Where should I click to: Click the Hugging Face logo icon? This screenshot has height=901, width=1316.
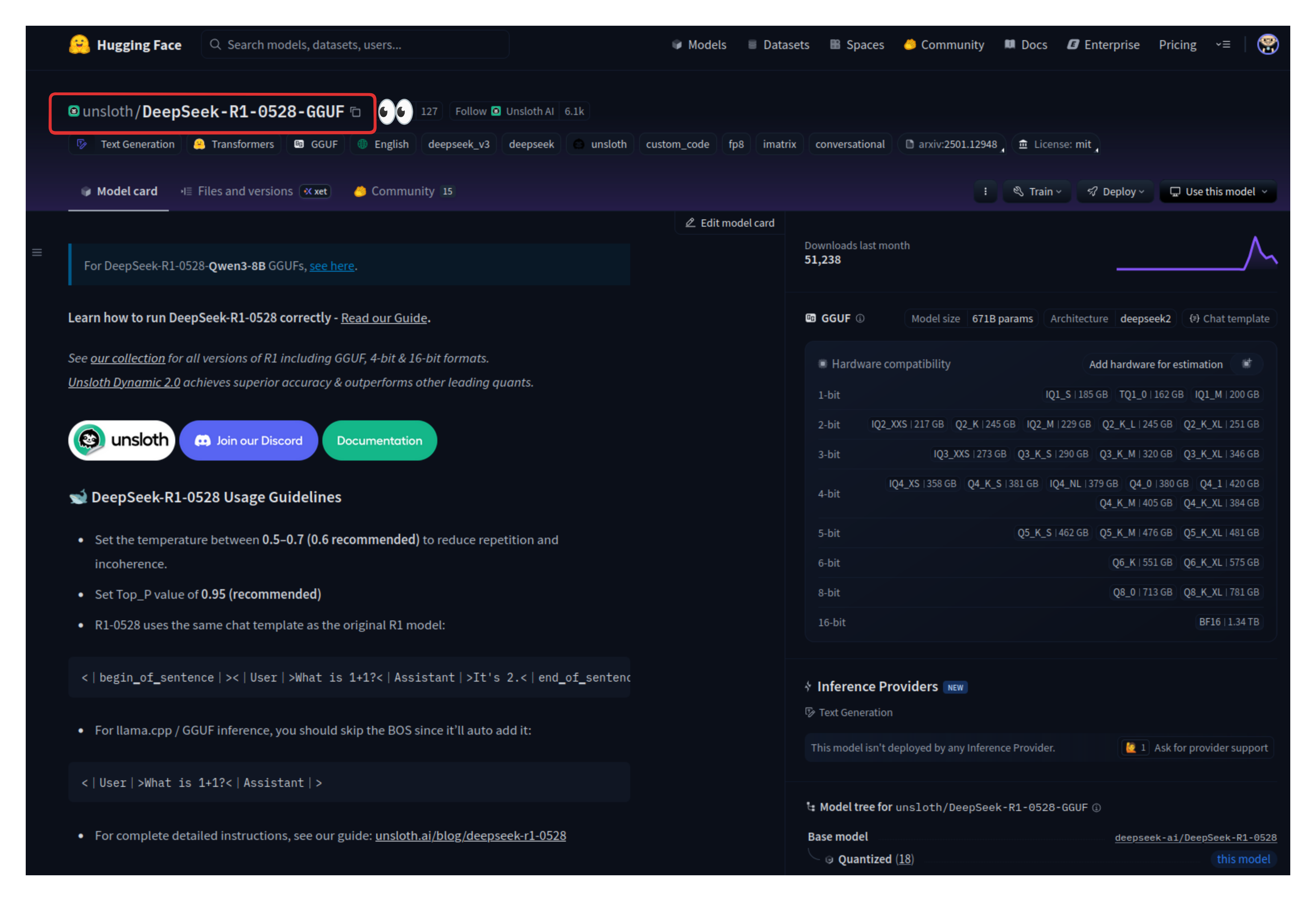(79, 44)
